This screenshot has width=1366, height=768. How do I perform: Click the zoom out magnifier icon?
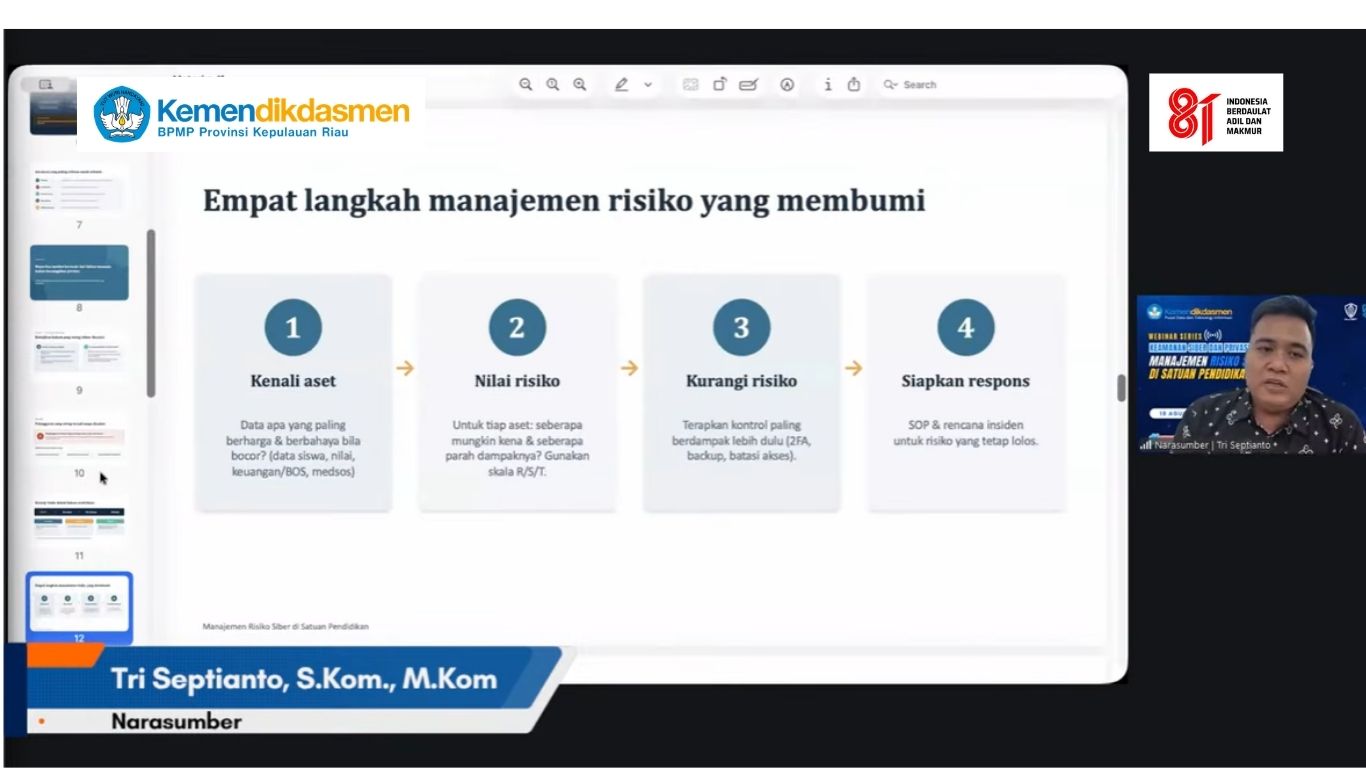526,85
